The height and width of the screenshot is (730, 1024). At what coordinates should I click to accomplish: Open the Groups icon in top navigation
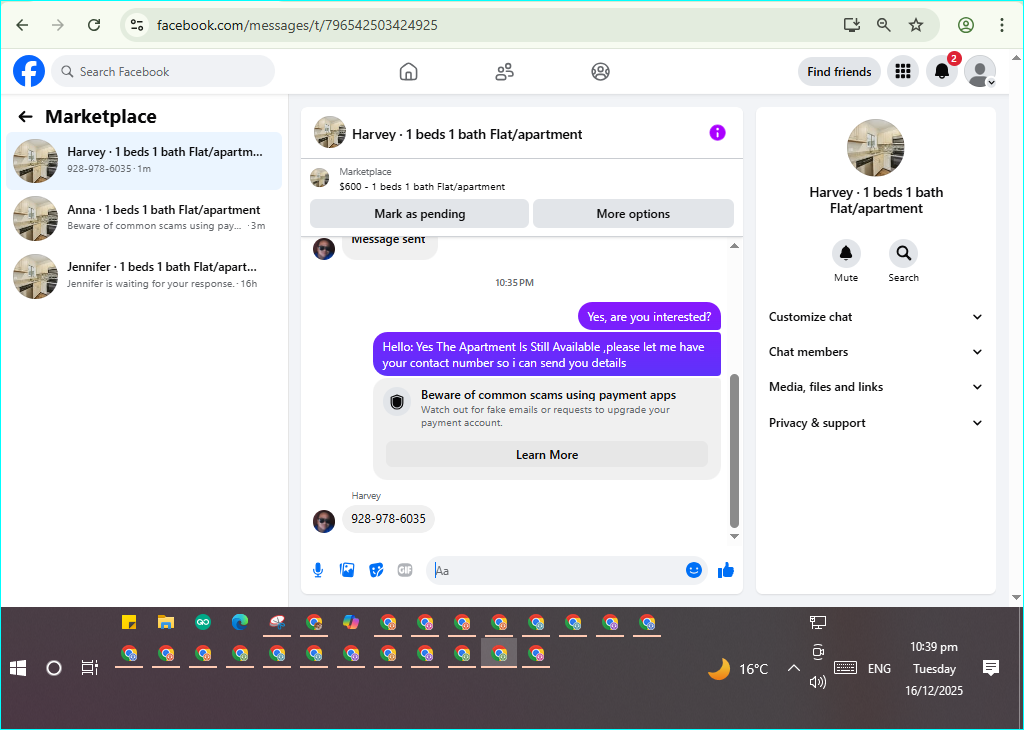click(x=600, y=71)
